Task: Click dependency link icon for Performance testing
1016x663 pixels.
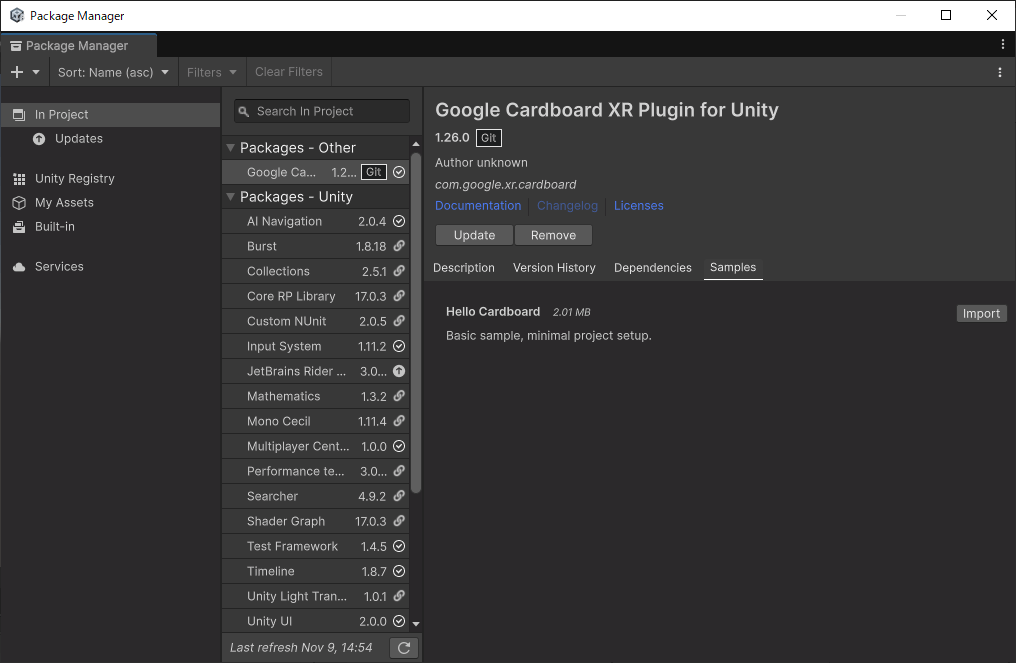Action: [x=399, y=471]
